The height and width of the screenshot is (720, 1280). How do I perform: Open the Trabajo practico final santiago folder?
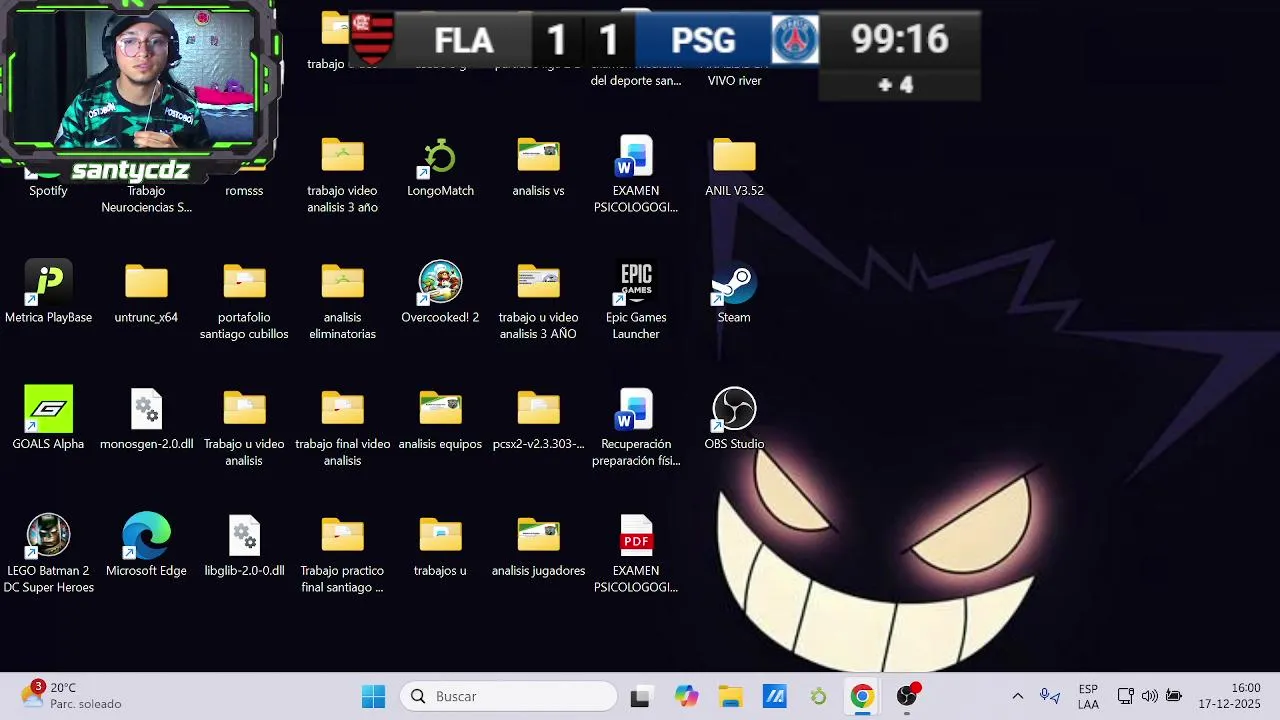point(342,555)
